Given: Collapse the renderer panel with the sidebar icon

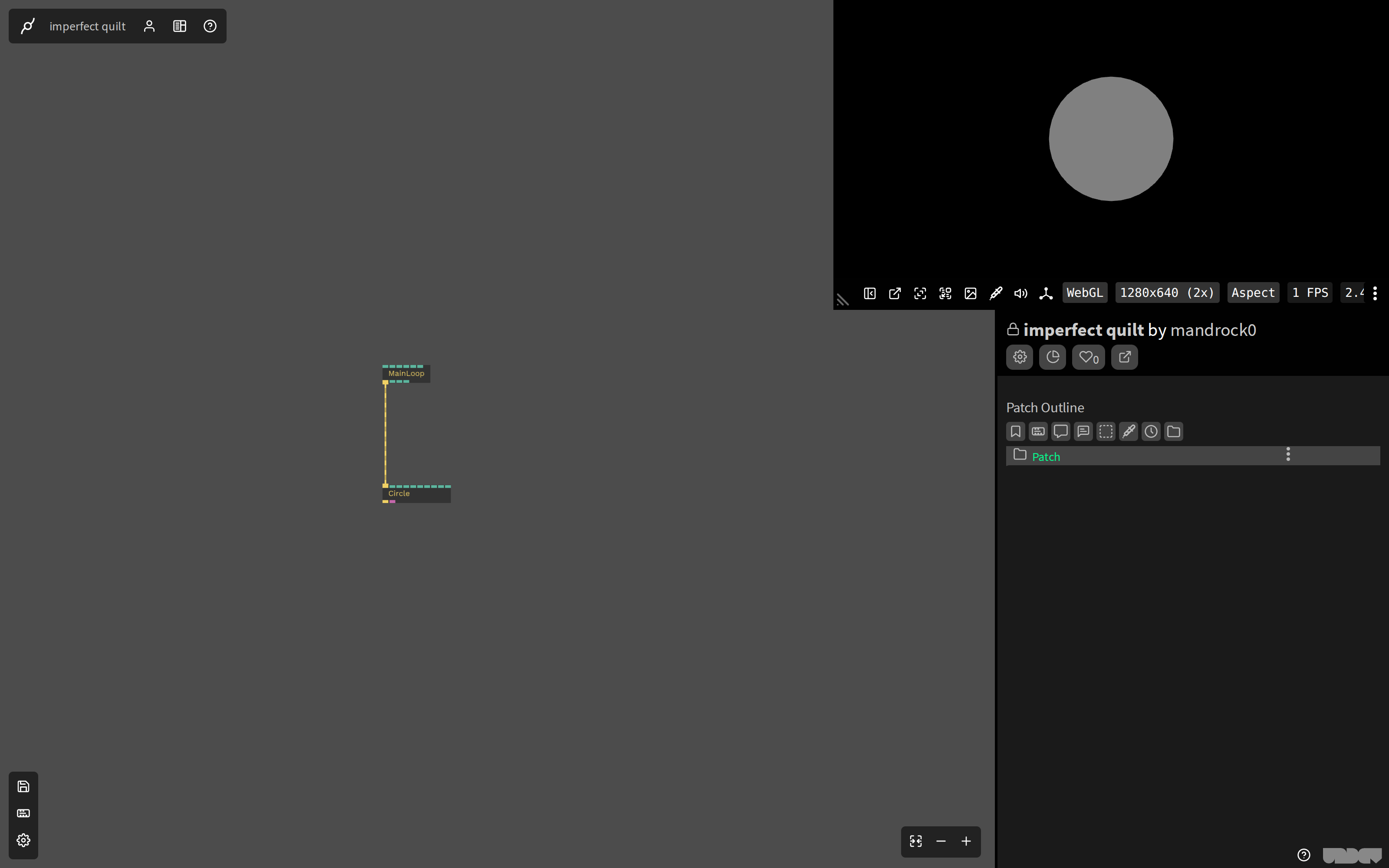Looking at the screenshot, I should [869, 293].
